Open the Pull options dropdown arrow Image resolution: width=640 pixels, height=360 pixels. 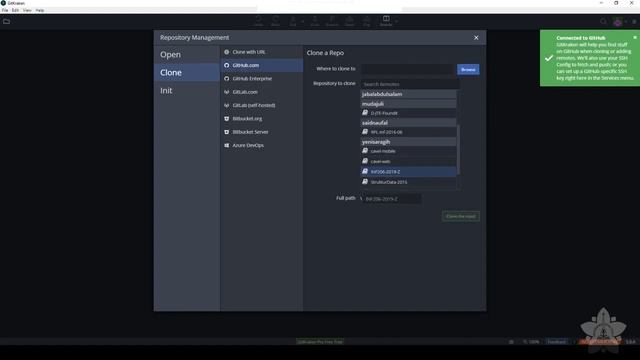[302, 21]
